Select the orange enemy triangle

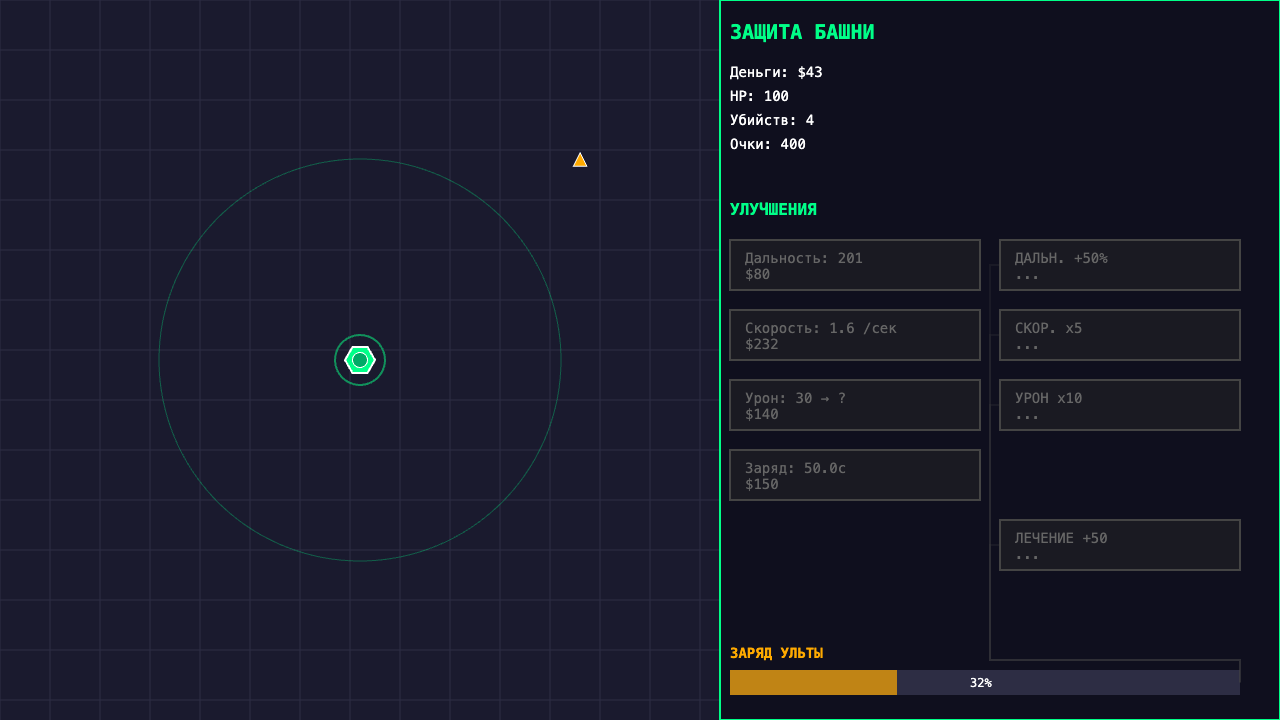(x=580, y=159)
